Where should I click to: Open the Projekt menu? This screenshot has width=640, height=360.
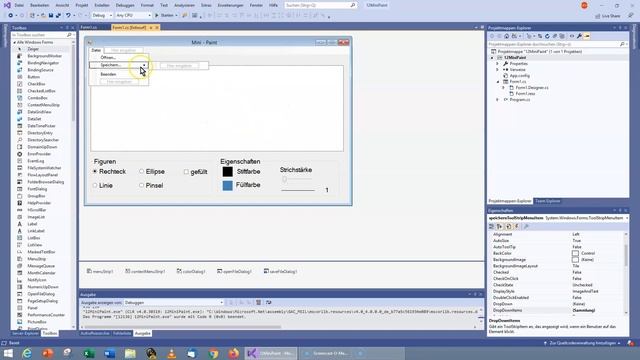[x=82, y=5]
